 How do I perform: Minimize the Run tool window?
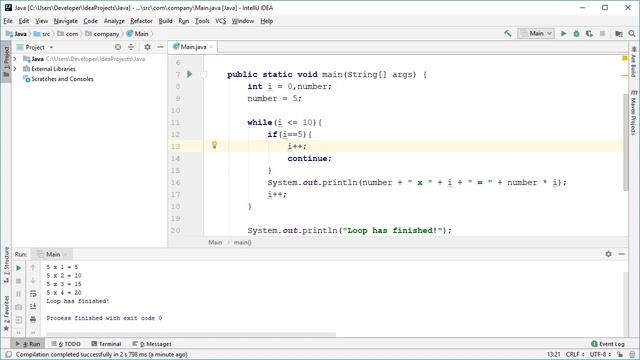click(x=621, y=254)
